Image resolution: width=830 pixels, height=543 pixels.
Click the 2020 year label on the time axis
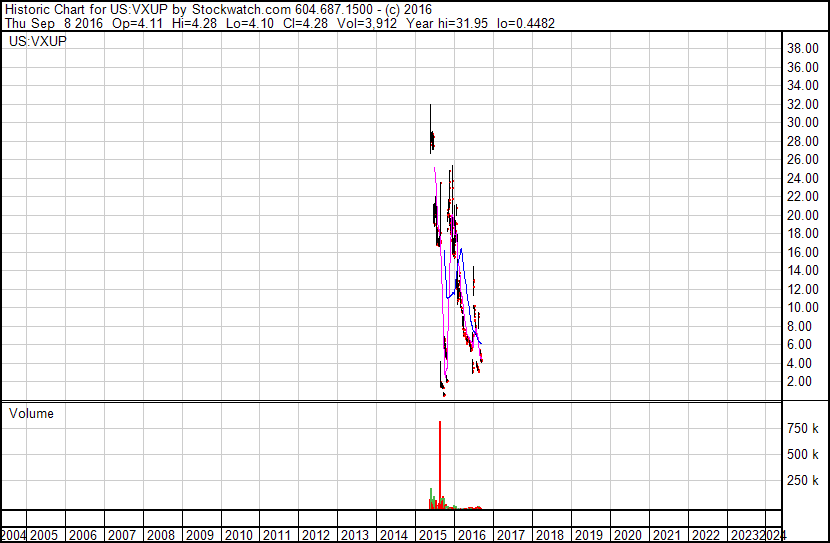628,536
